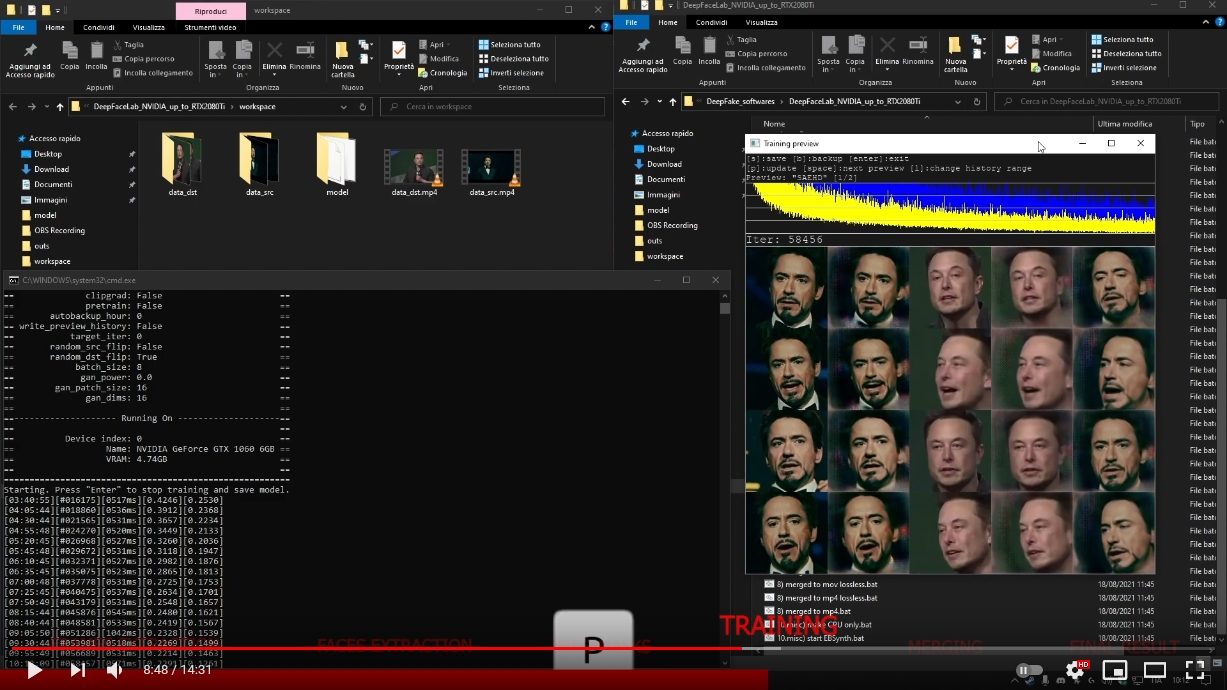Click Copia percorso in the workspace window
The height and width of the screenshot is (690, 1227).
tap(143, 59)
